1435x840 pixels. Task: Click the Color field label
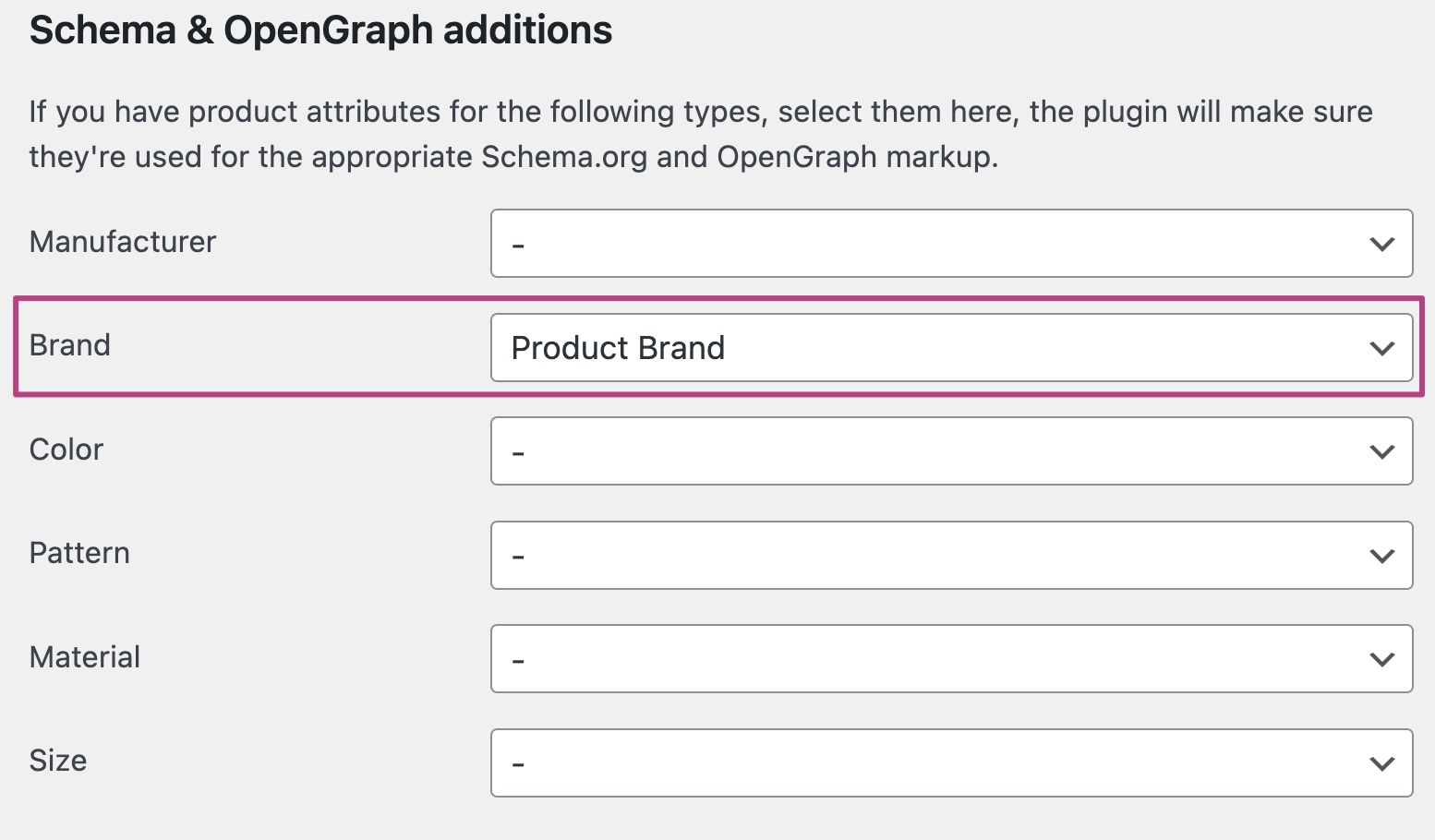tap(66, 450)
